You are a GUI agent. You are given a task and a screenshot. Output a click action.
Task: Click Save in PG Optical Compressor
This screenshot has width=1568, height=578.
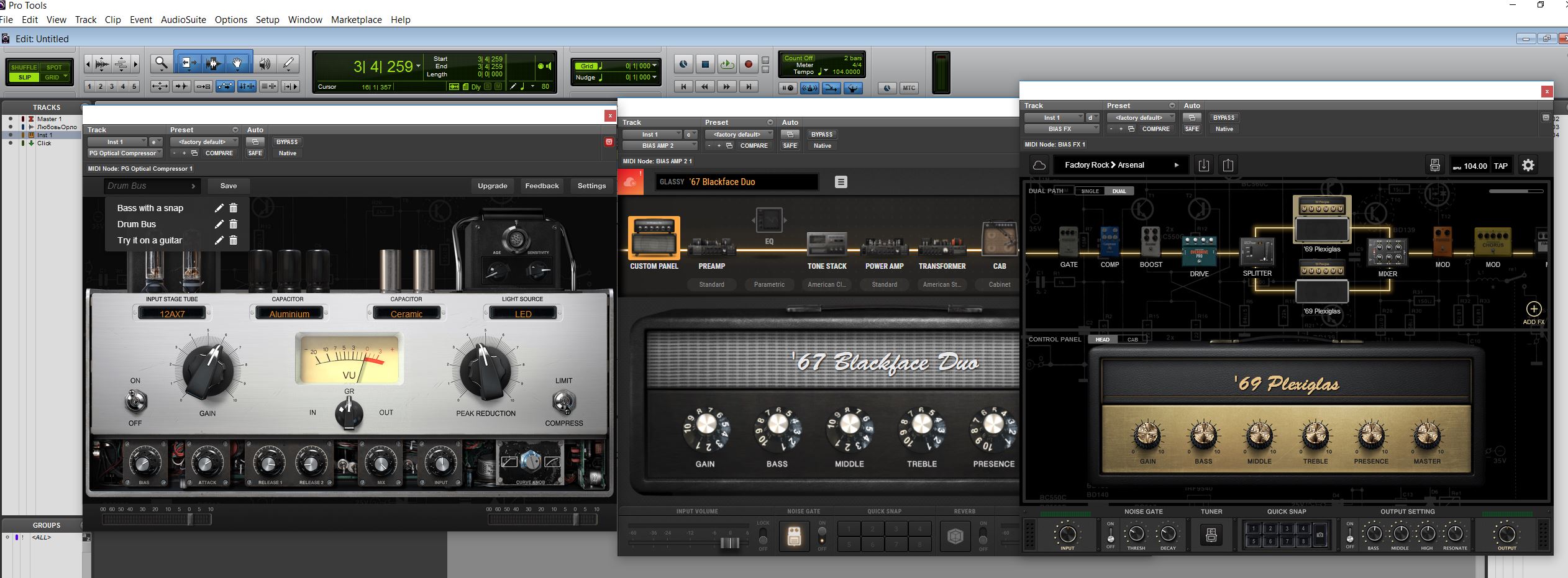tap(229, 186)
